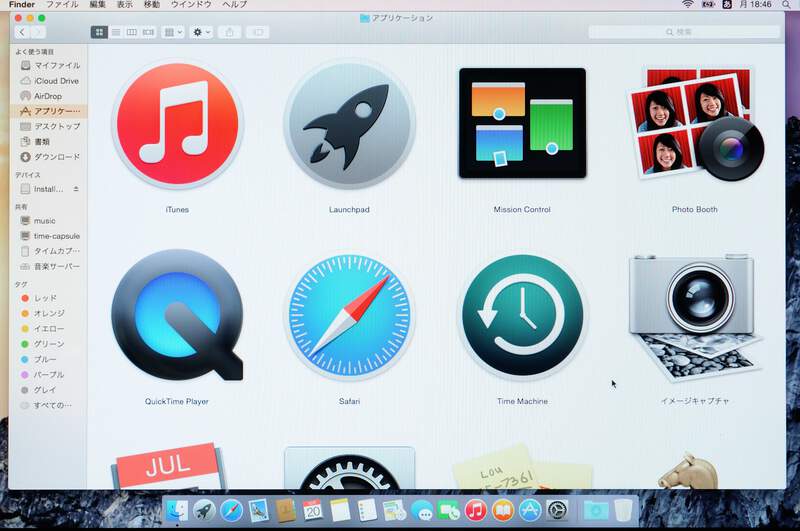Select the ブルー tag in sidebar
Viewport: 800px width, 531px height.
(48, 359)
